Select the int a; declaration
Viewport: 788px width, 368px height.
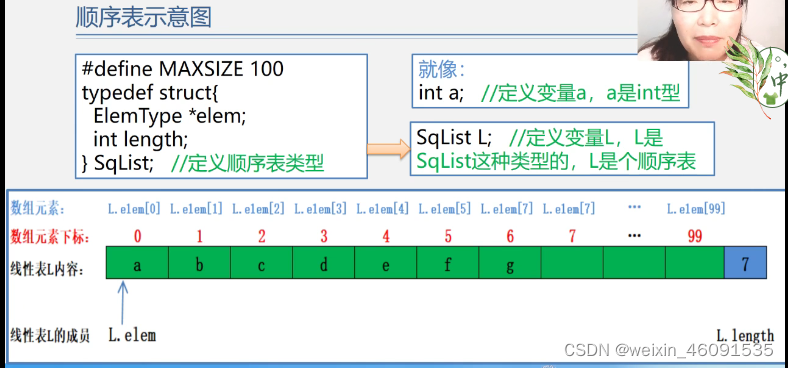pos(441,94)
